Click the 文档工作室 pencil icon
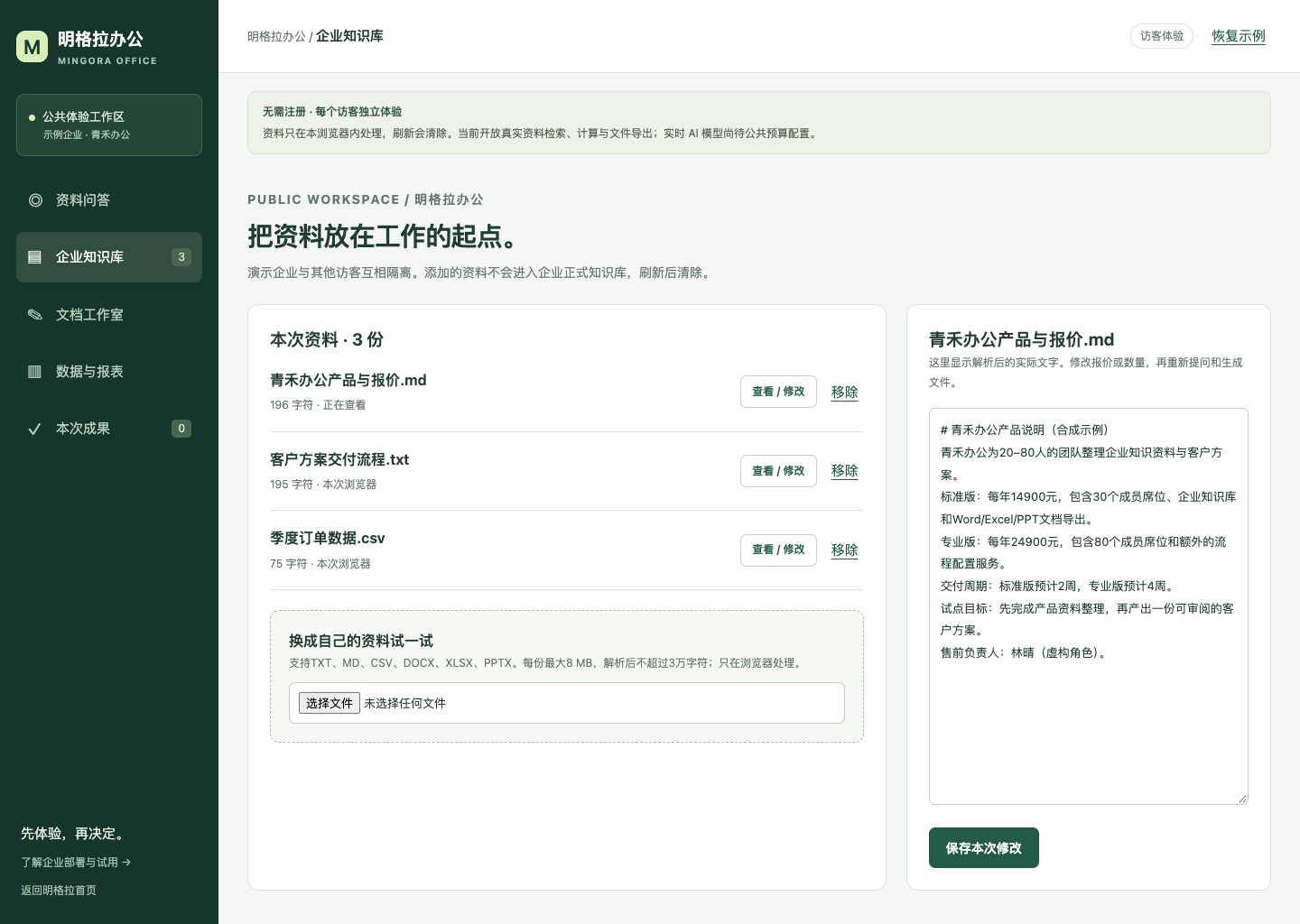 35,315
